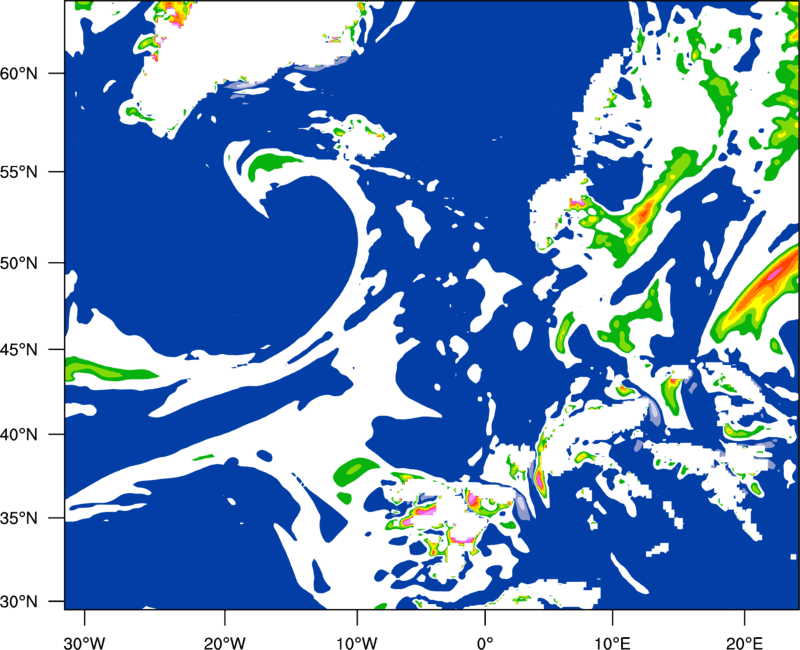This screenshot has width=800, height=650.
Task: Click the 30°W longitude label
Action: coord(84,643)
